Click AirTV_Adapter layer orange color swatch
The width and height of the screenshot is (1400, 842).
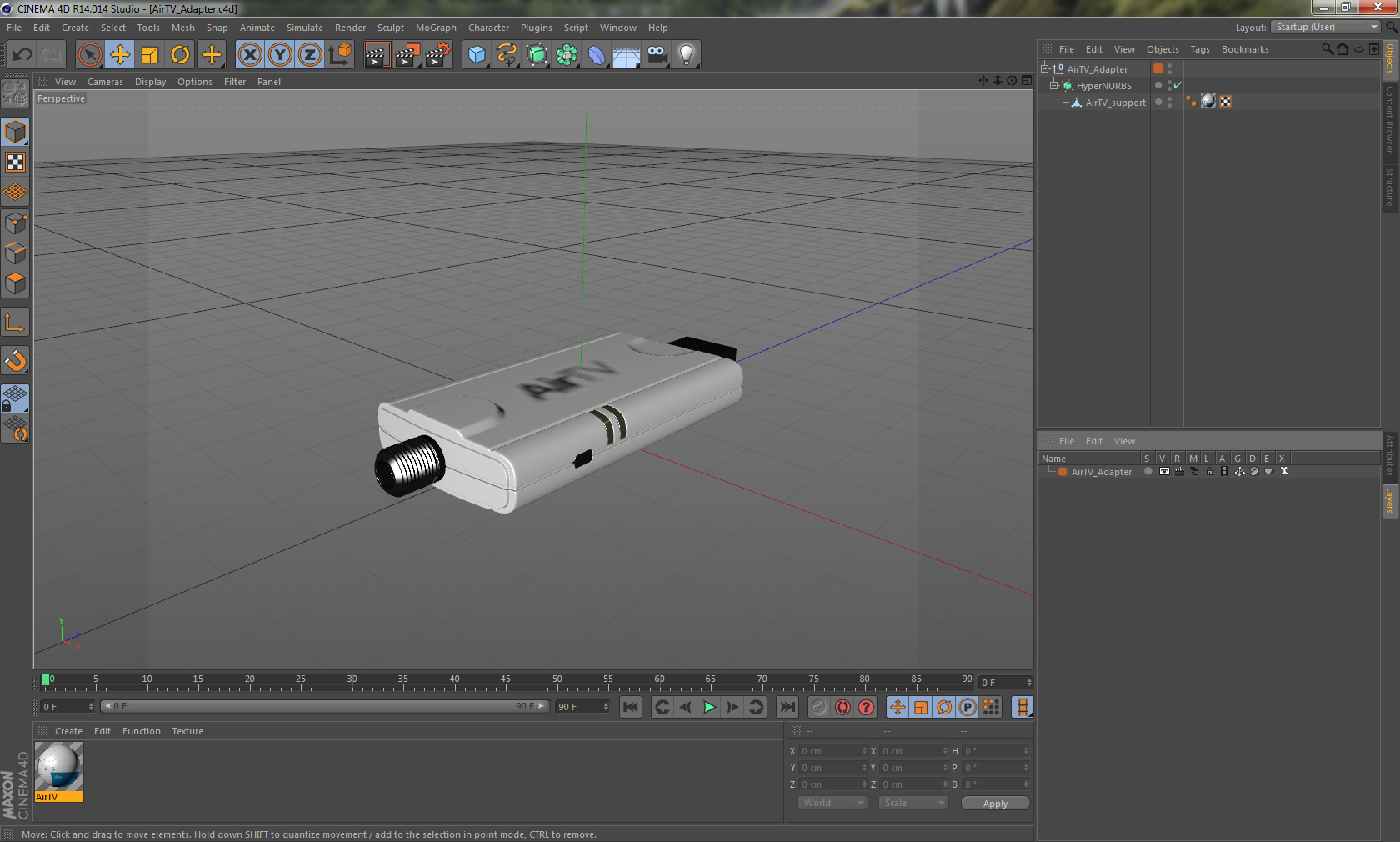[x=1062, y=472]
